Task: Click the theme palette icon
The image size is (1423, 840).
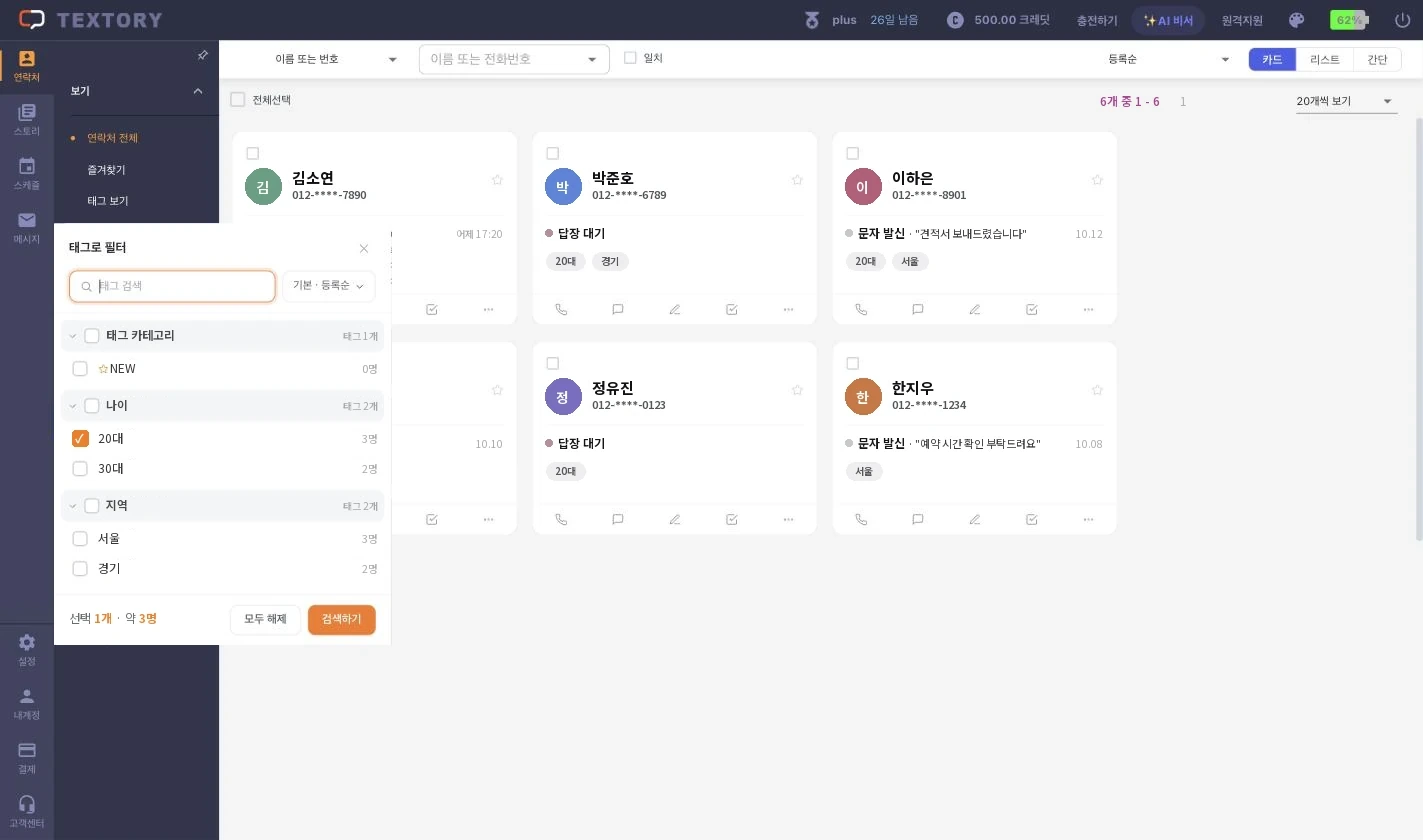Action: [x=1297, y=20]
